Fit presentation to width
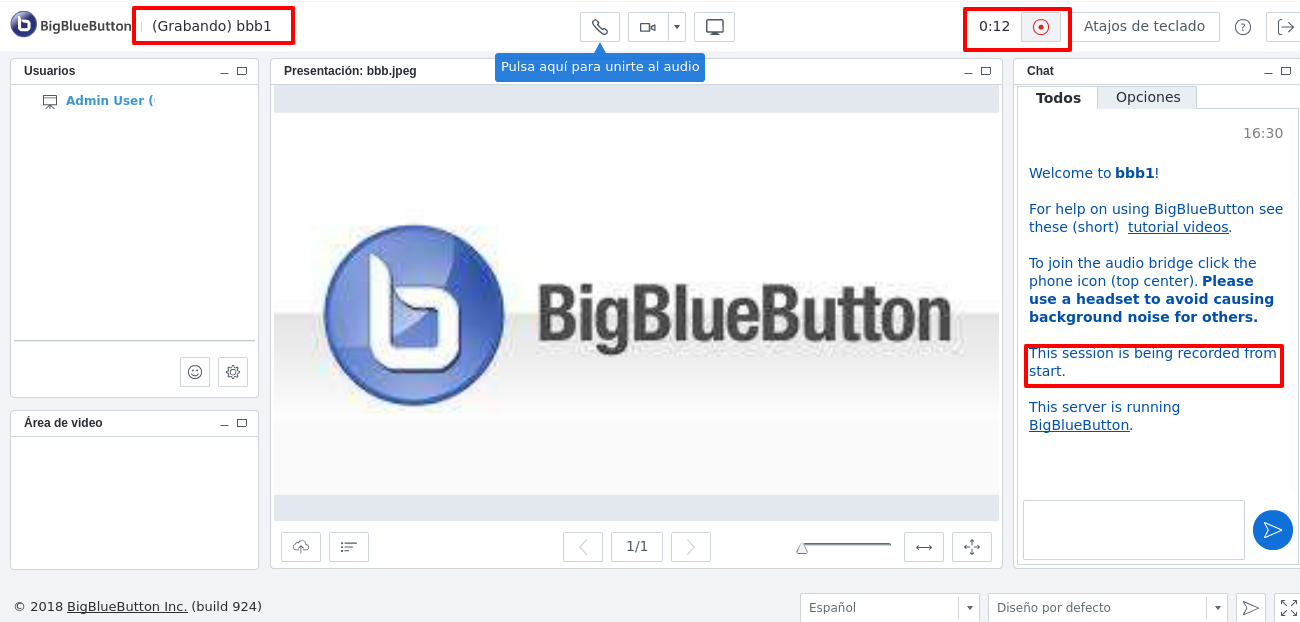This screenshot has height=622, width=1300. click(x=924, y=547)
